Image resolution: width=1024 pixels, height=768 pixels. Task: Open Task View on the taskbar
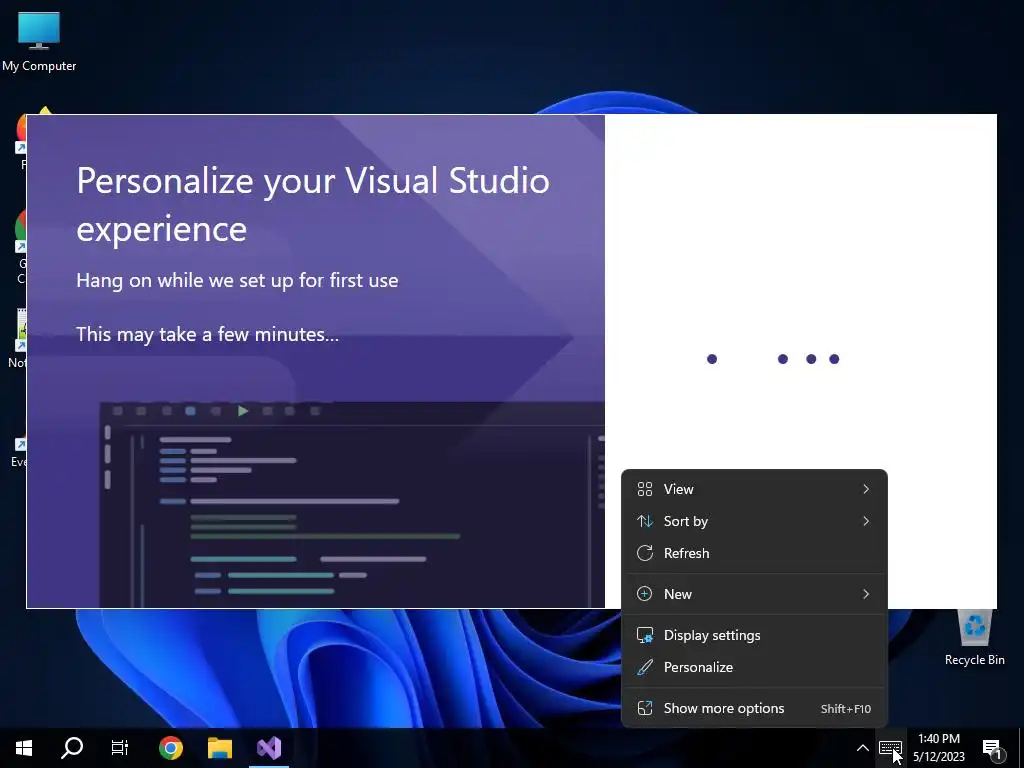point(120,748)
